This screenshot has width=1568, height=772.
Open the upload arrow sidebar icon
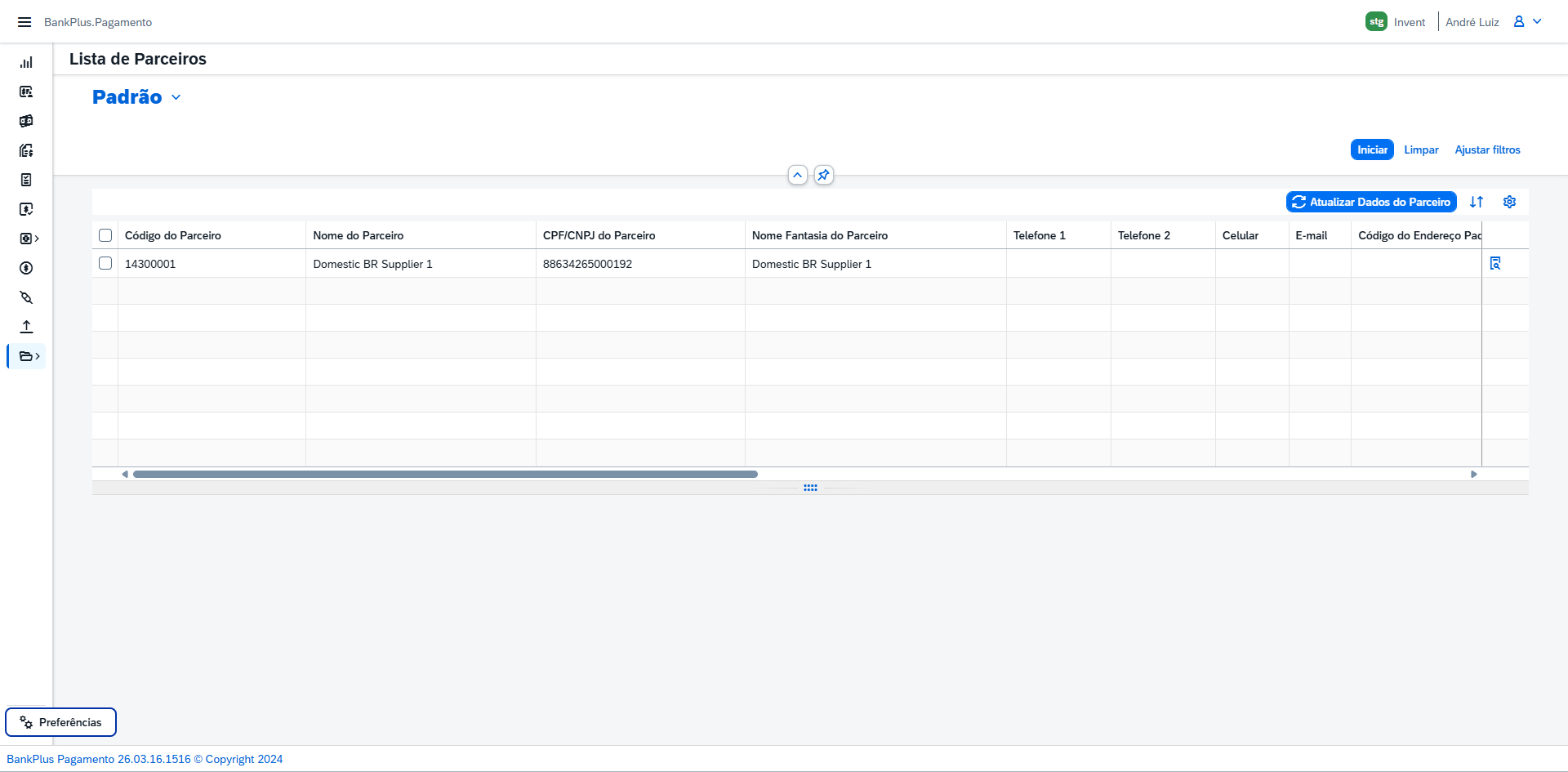point(26,327)
